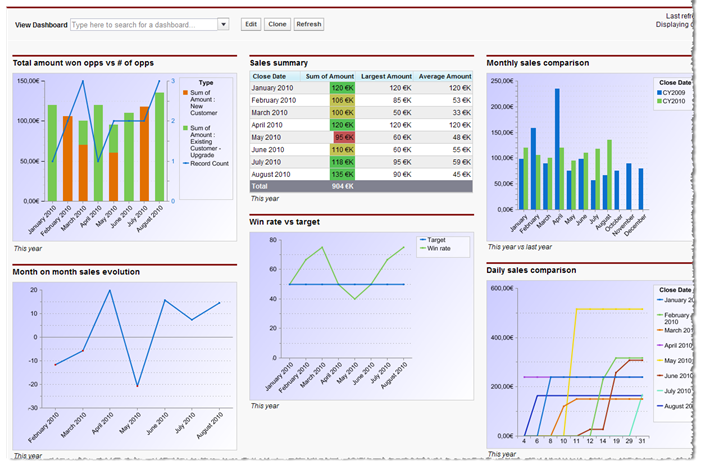Select Record Count legend line marker
702x464 pixels.
pos(185,163)
